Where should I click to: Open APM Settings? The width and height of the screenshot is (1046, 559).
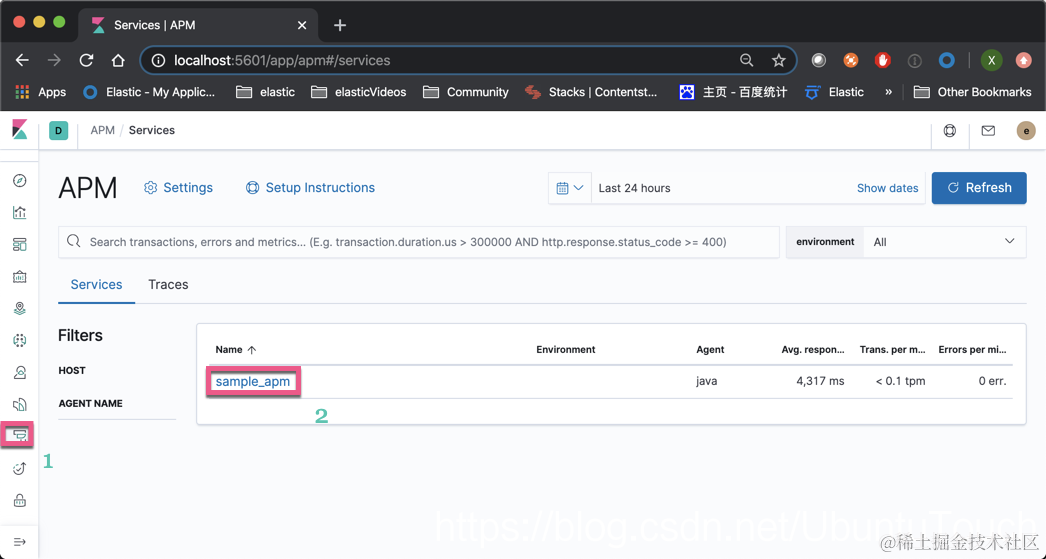178,188
